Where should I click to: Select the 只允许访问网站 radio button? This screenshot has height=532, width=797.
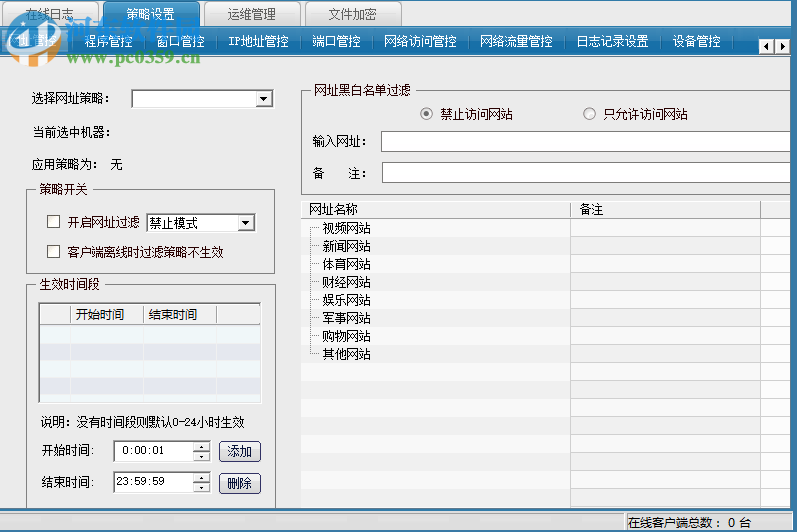click(x=589, y=114)
